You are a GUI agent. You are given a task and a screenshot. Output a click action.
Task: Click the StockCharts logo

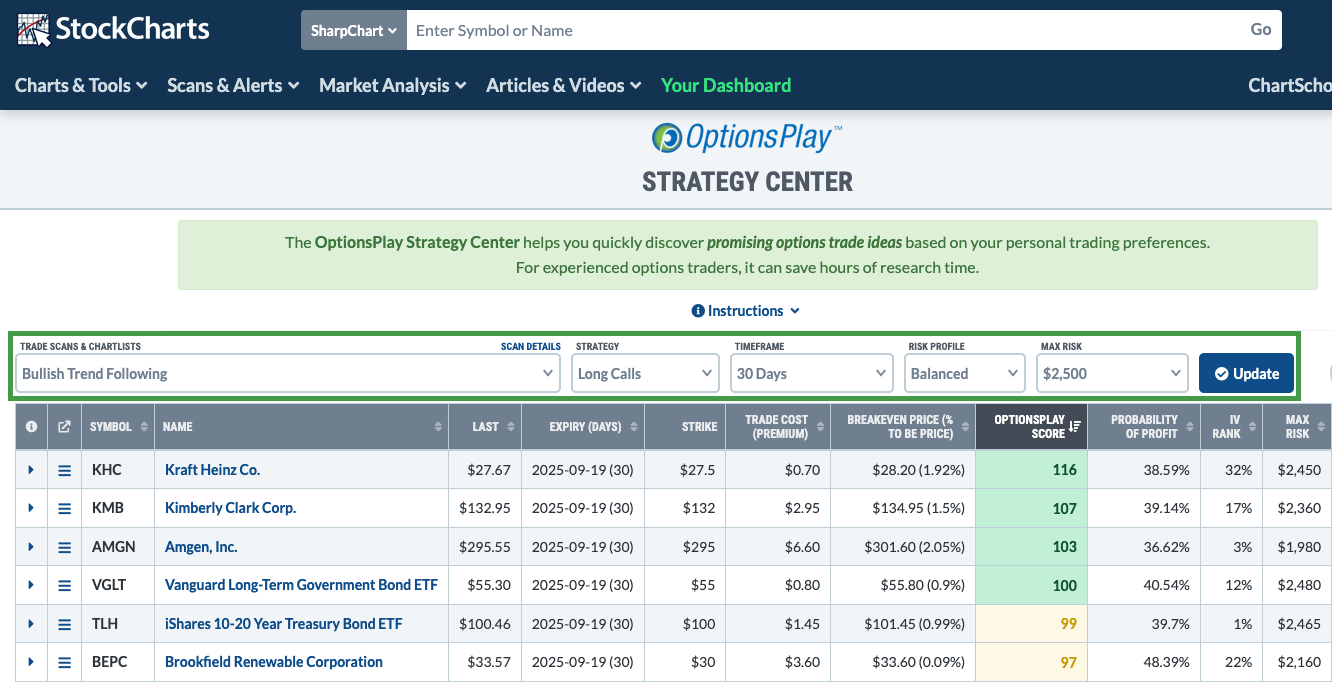[x=112, y=29]
